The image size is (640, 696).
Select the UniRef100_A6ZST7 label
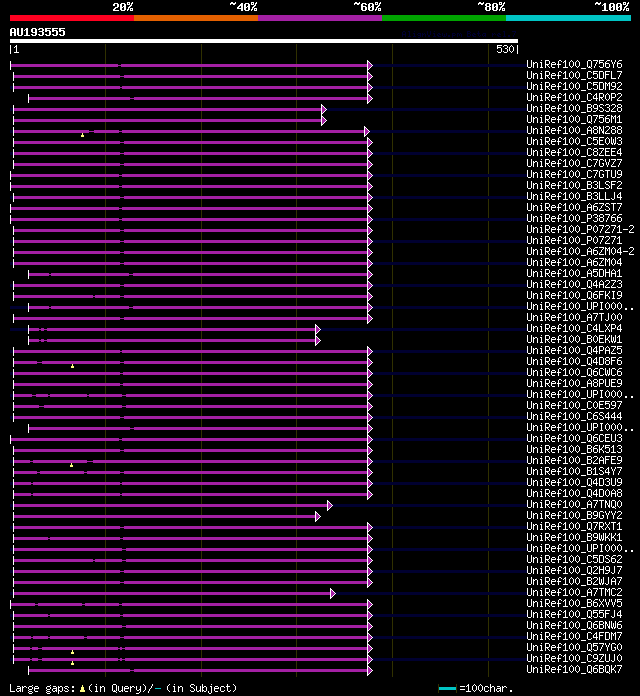coord(574,207)
